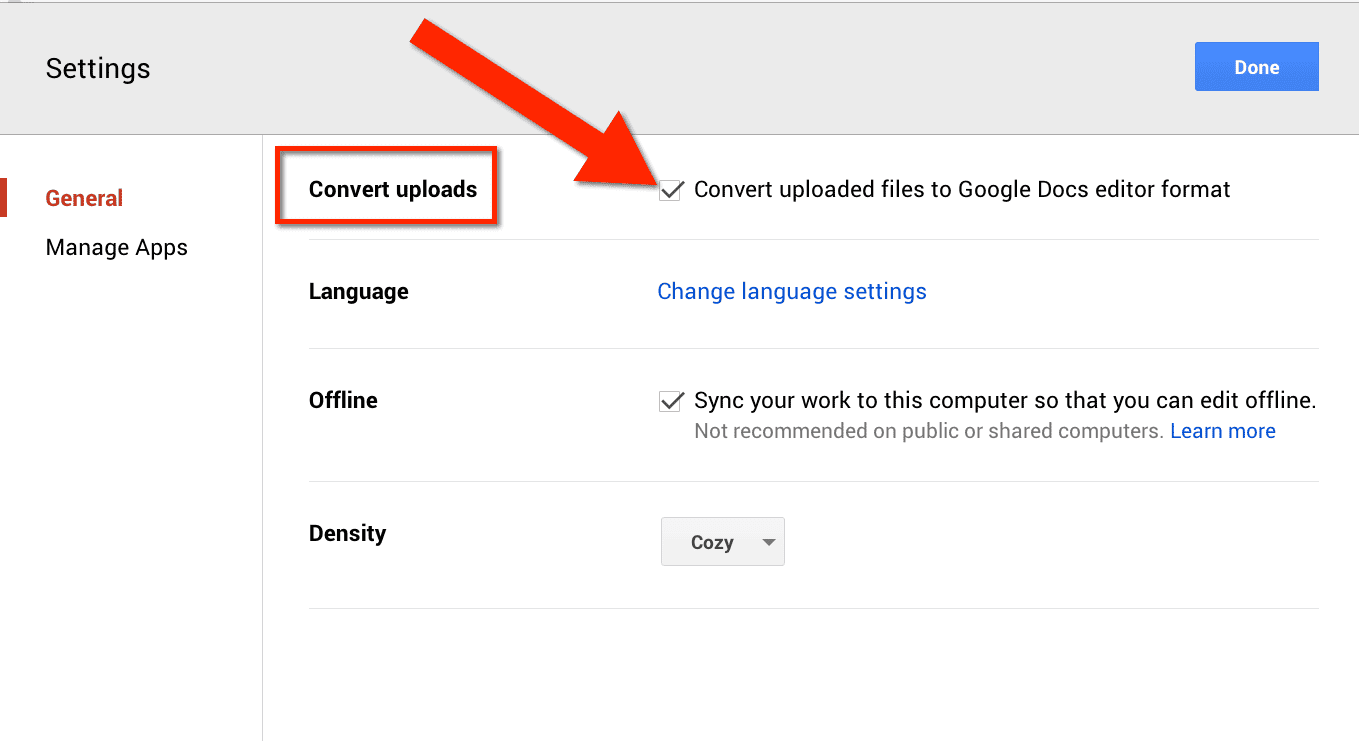Follow the Learn more link
The height and width of the screenshot is (741, 1359).
coord(1223,431)
